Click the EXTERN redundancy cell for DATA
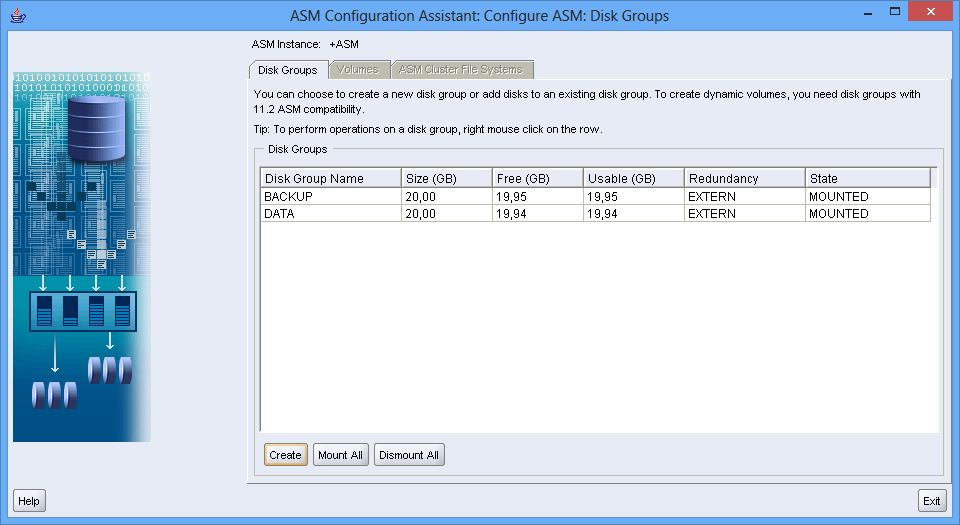 click(x=744, y=214)
